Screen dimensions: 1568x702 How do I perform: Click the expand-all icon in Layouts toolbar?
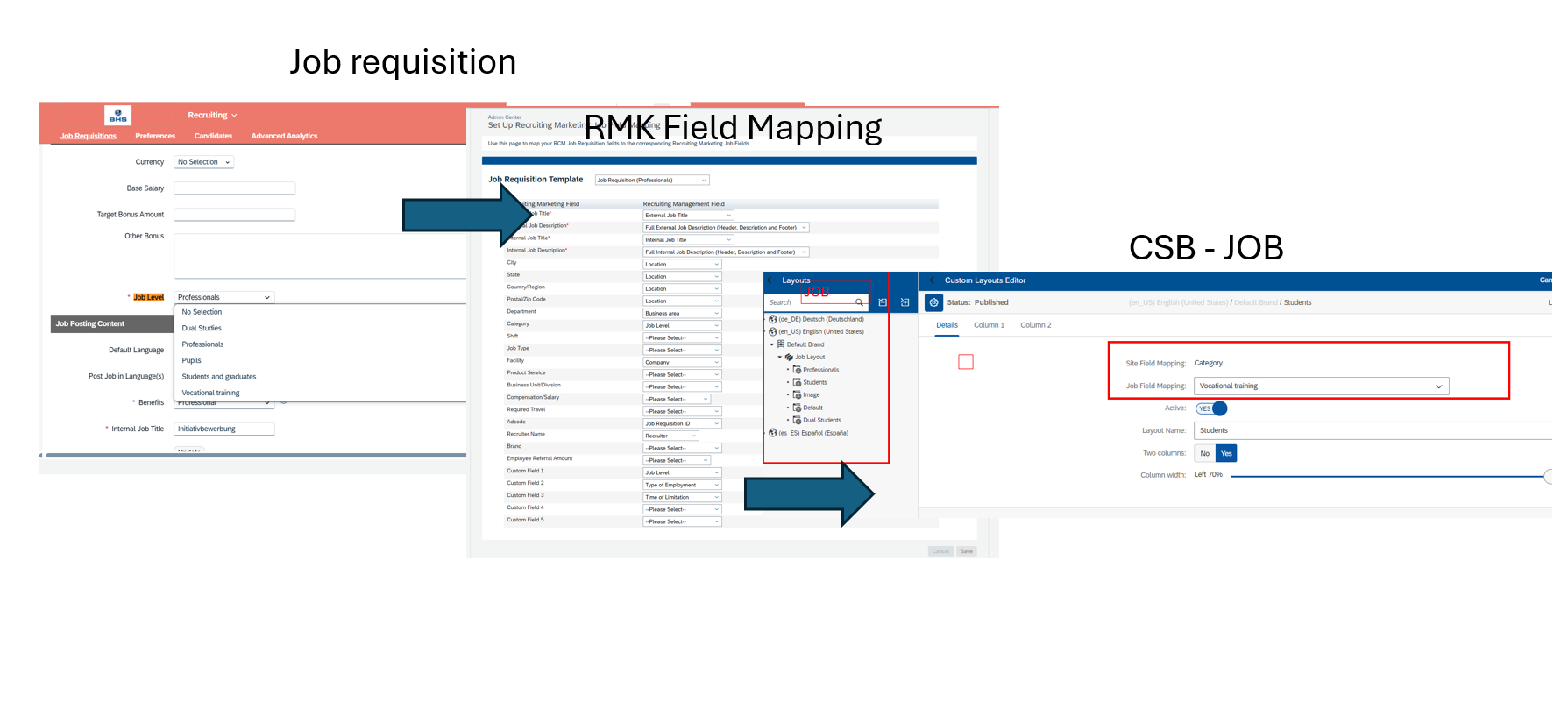(905, 302)
